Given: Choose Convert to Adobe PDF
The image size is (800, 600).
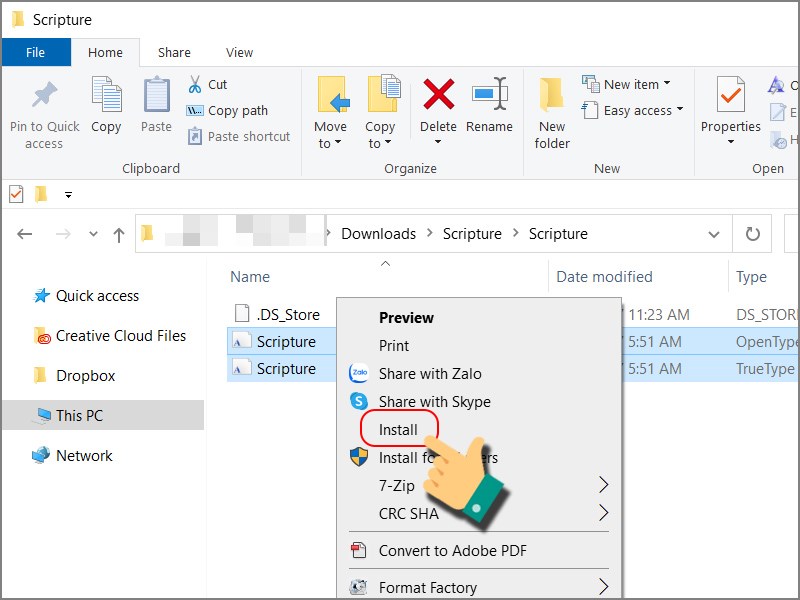Looking at the screenshot, I should pos(453,551).
